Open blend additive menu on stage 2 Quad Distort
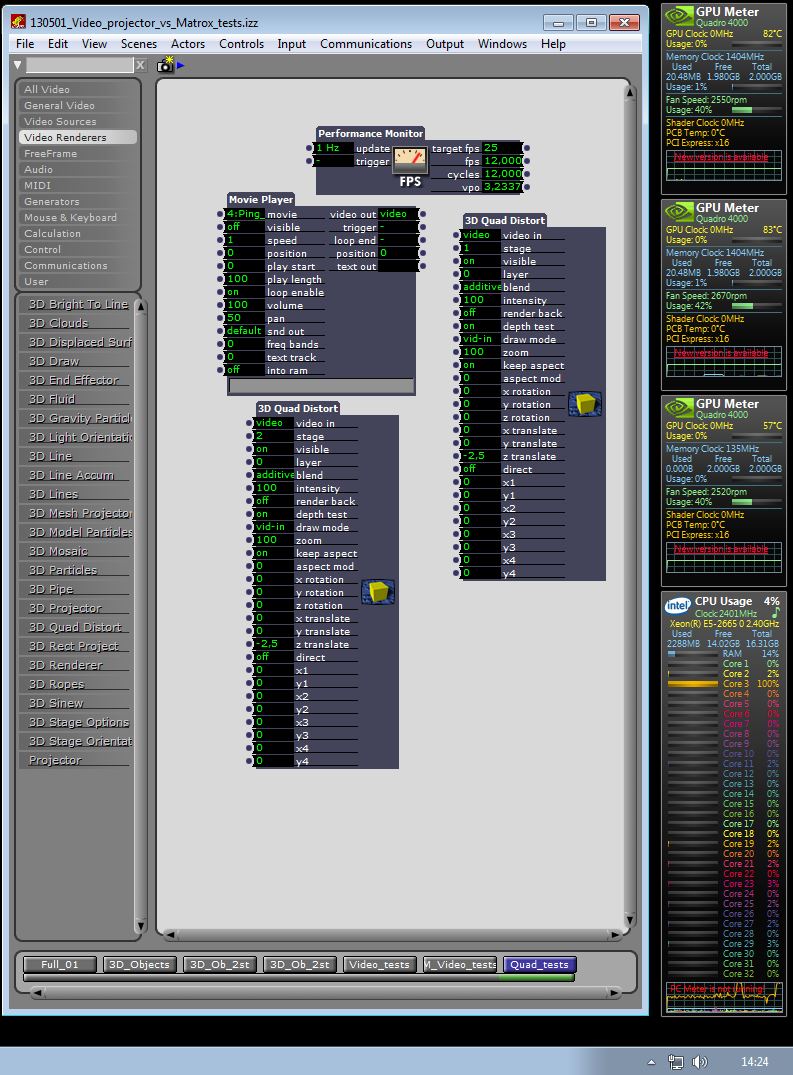 273,475
